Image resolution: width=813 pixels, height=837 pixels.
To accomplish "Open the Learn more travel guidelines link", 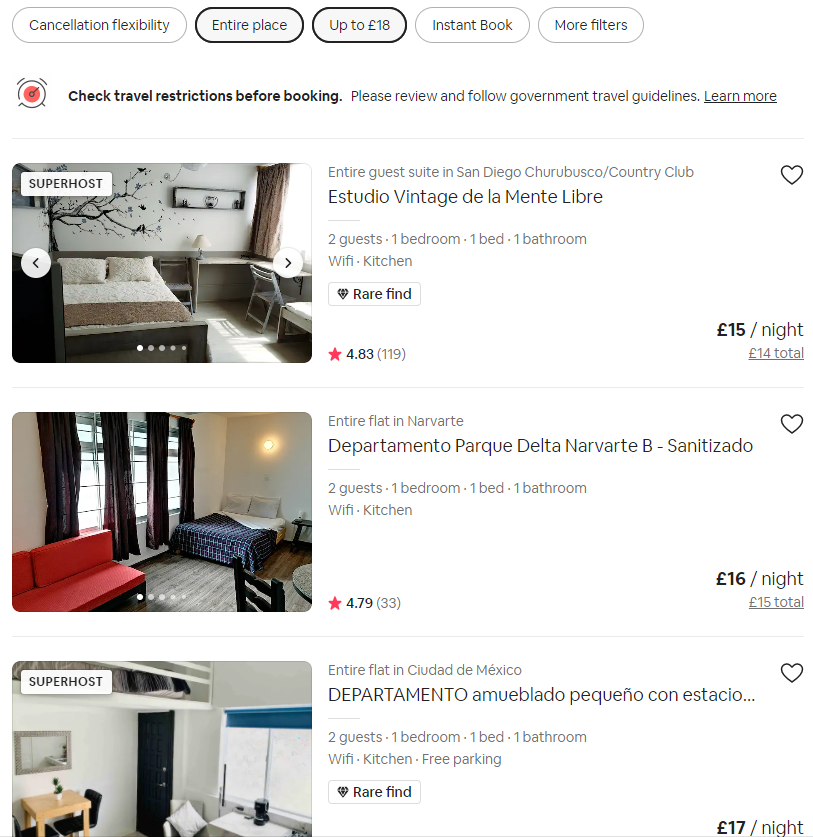I will click(740, 96).
